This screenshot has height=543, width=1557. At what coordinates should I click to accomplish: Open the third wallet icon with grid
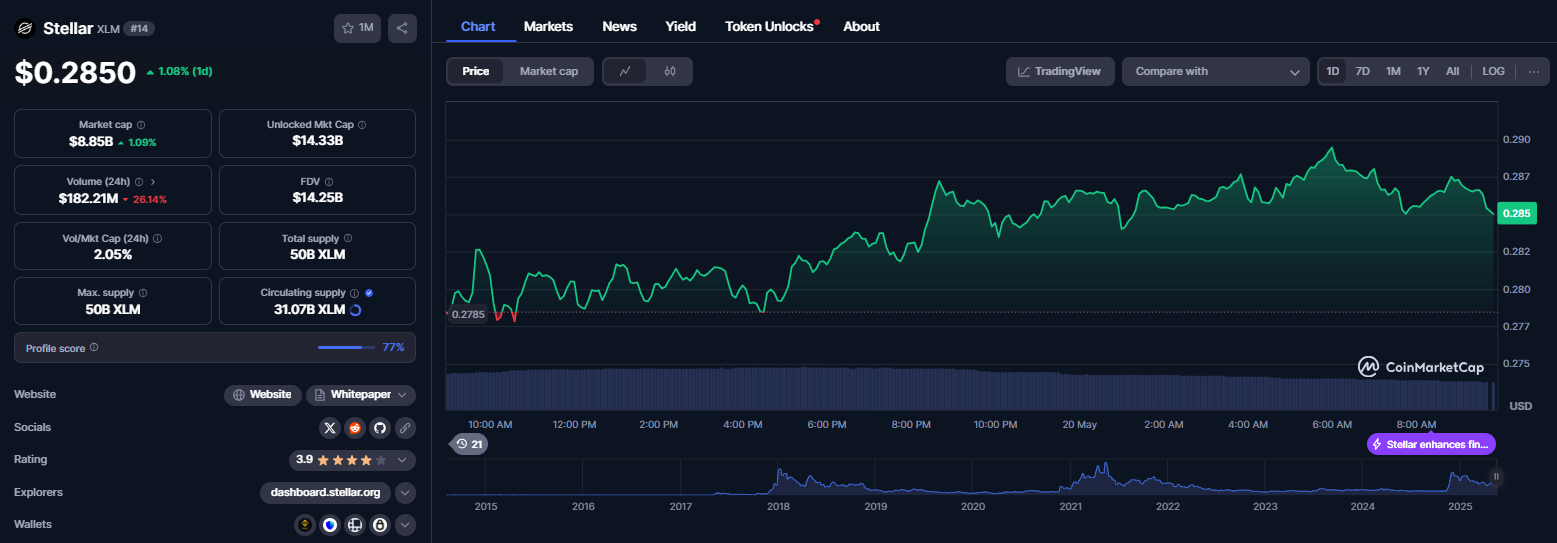(x=355, y=524)
